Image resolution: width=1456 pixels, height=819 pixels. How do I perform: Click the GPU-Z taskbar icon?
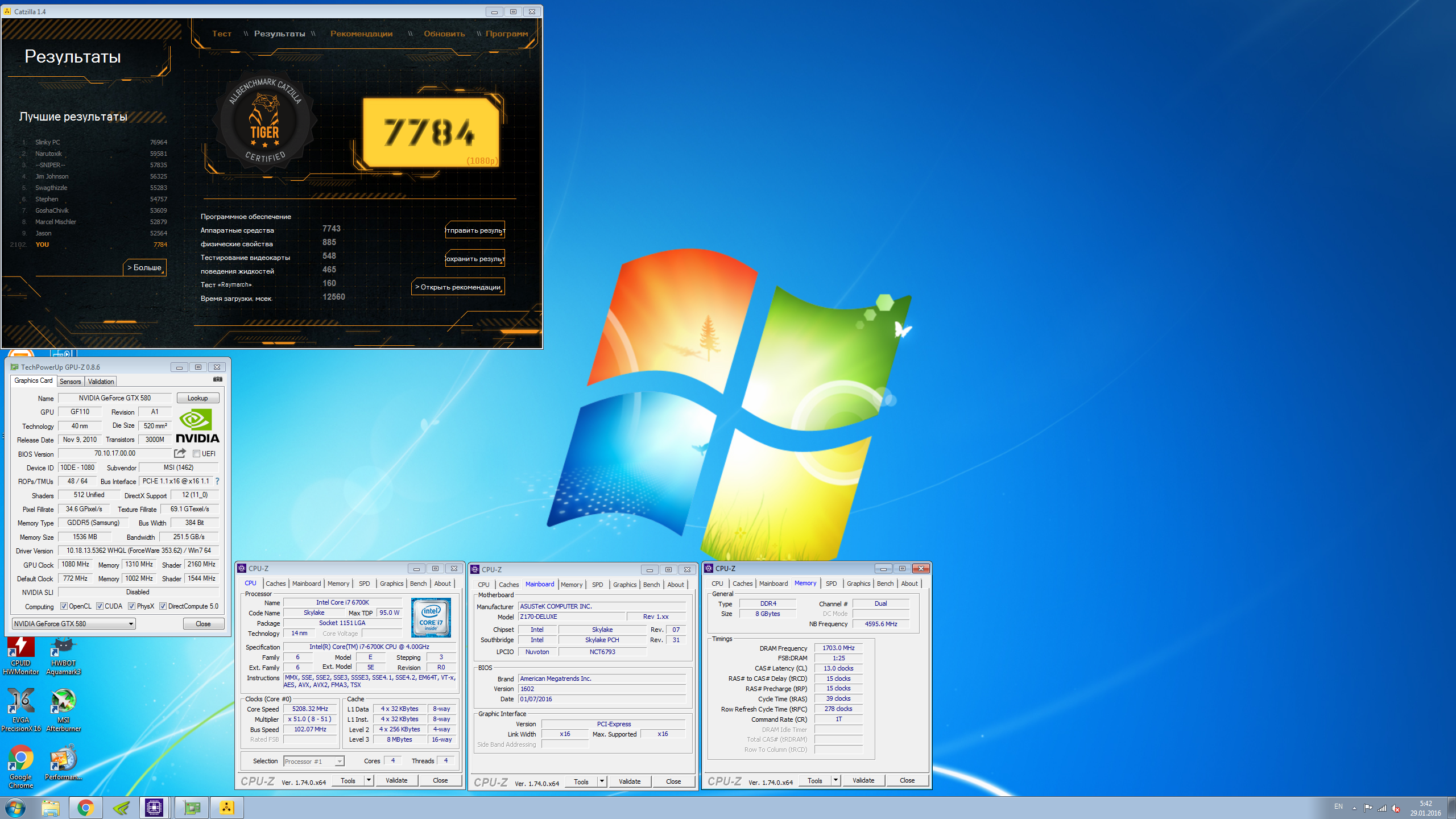pyautogui.click(x=192, y=808)
